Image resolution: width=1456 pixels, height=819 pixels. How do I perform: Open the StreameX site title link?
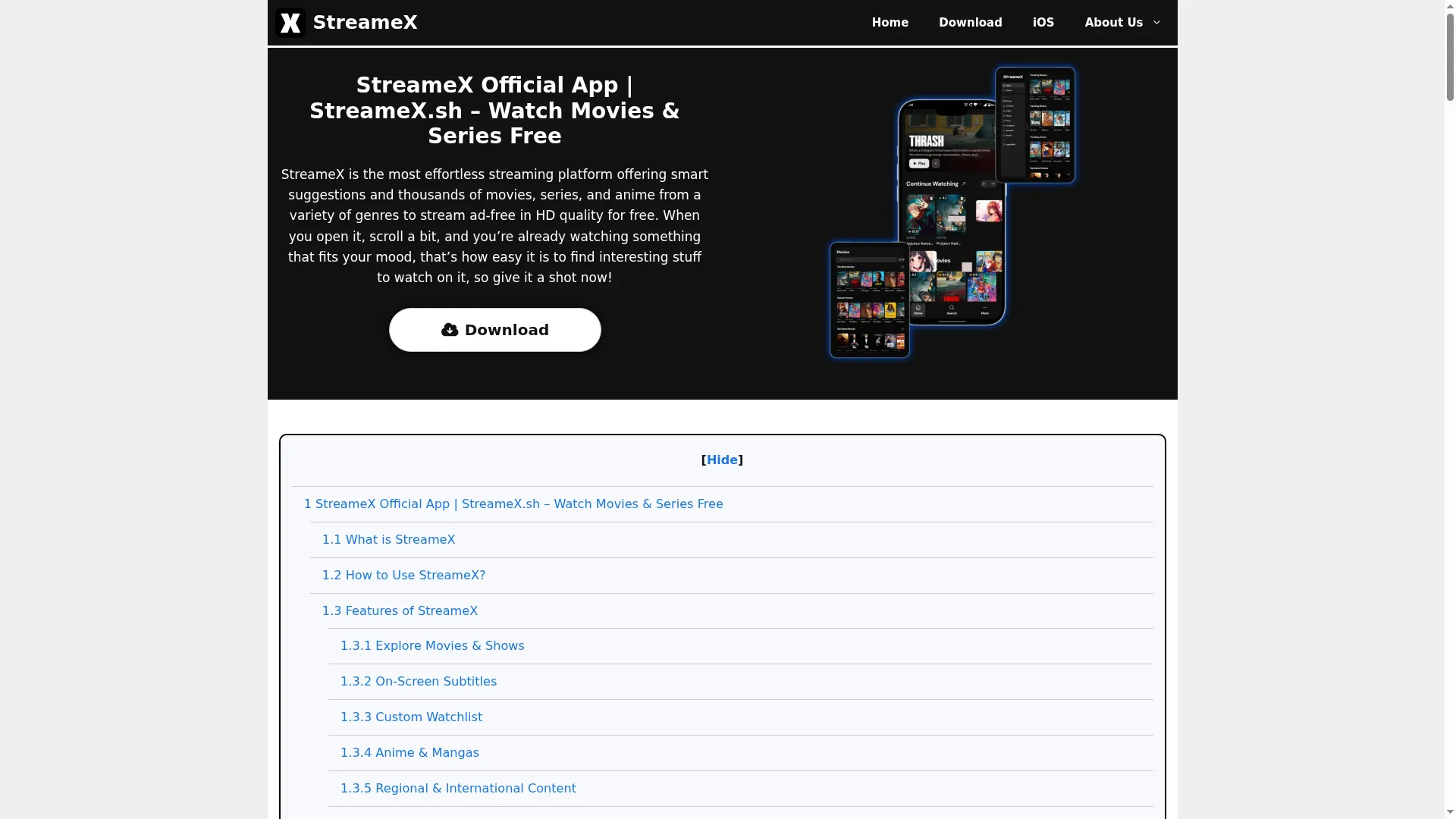click(365, 23)
